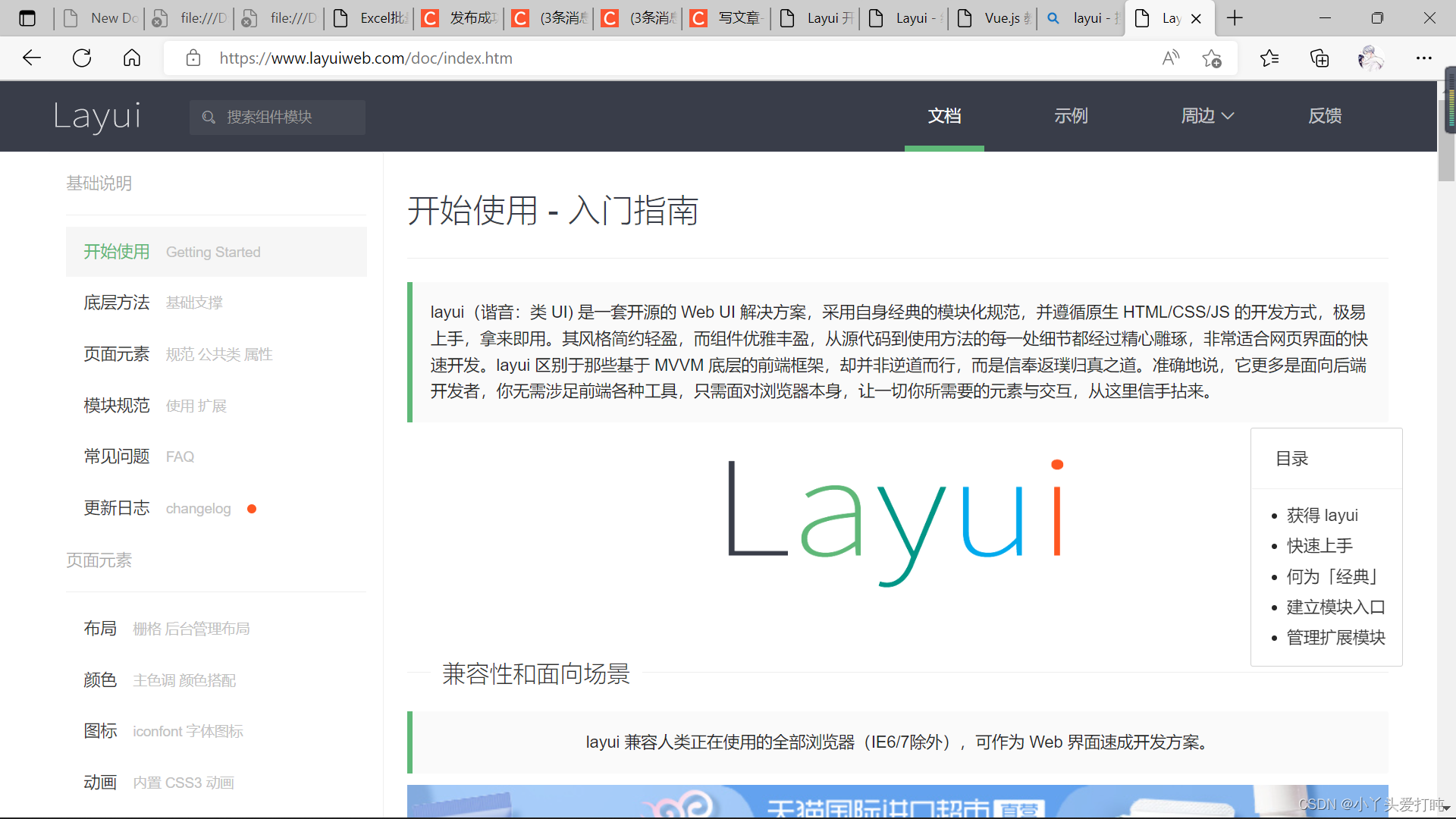This screenshot has height=819, width=1456.
Task: Open the changelog via 更新日志
Action: (x=116, y=508)
